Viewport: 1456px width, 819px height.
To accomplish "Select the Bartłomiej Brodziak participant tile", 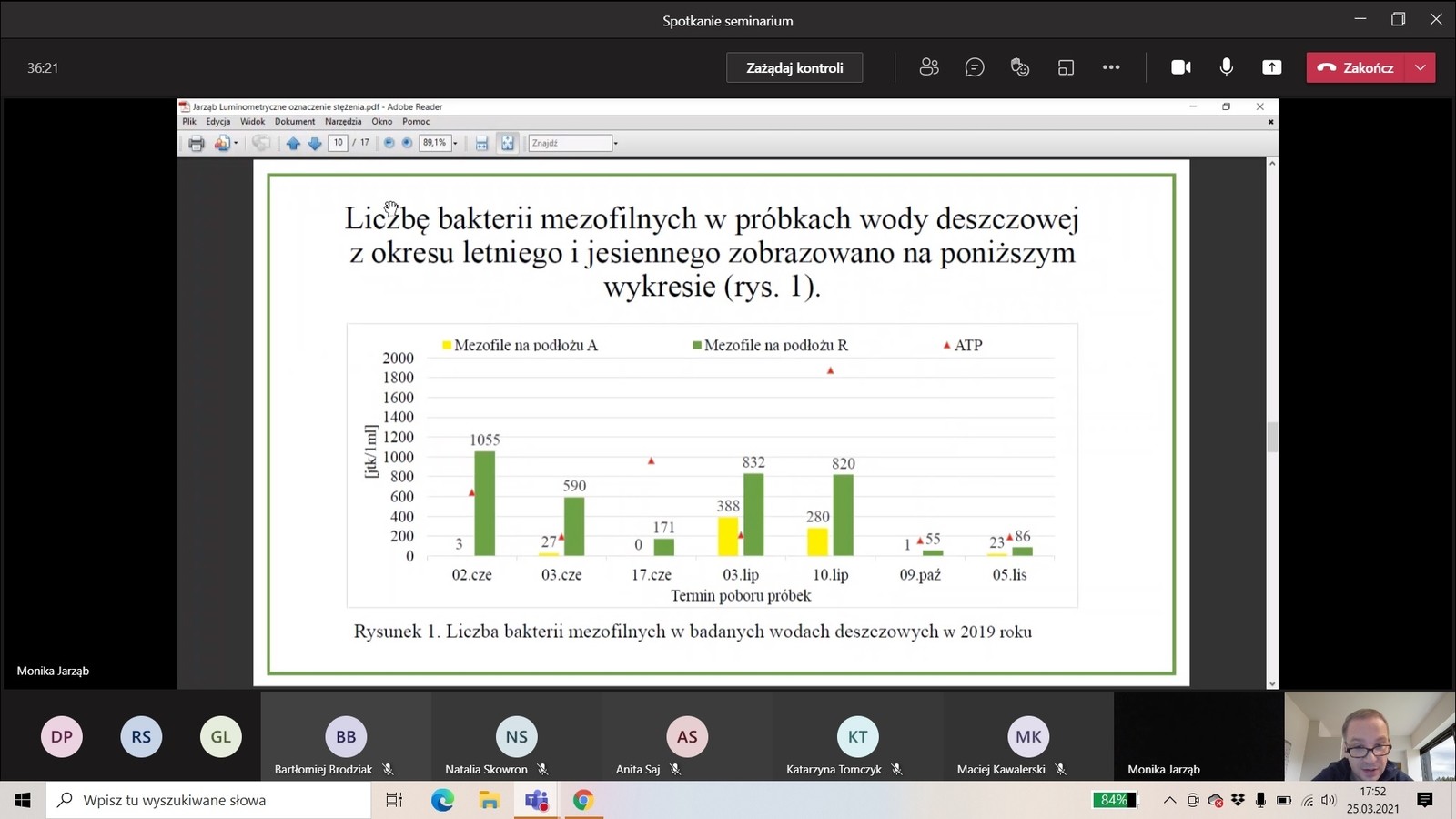I will point(346,737).
